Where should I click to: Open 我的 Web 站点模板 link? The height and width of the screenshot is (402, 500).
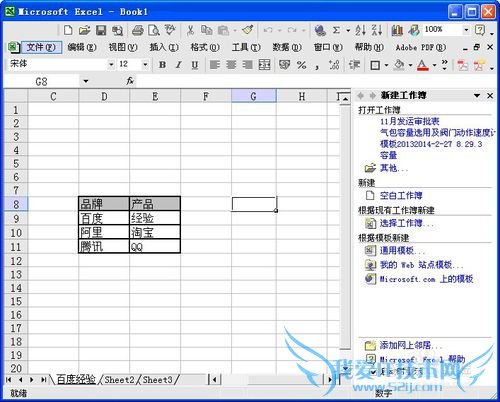tap(421, 265)
